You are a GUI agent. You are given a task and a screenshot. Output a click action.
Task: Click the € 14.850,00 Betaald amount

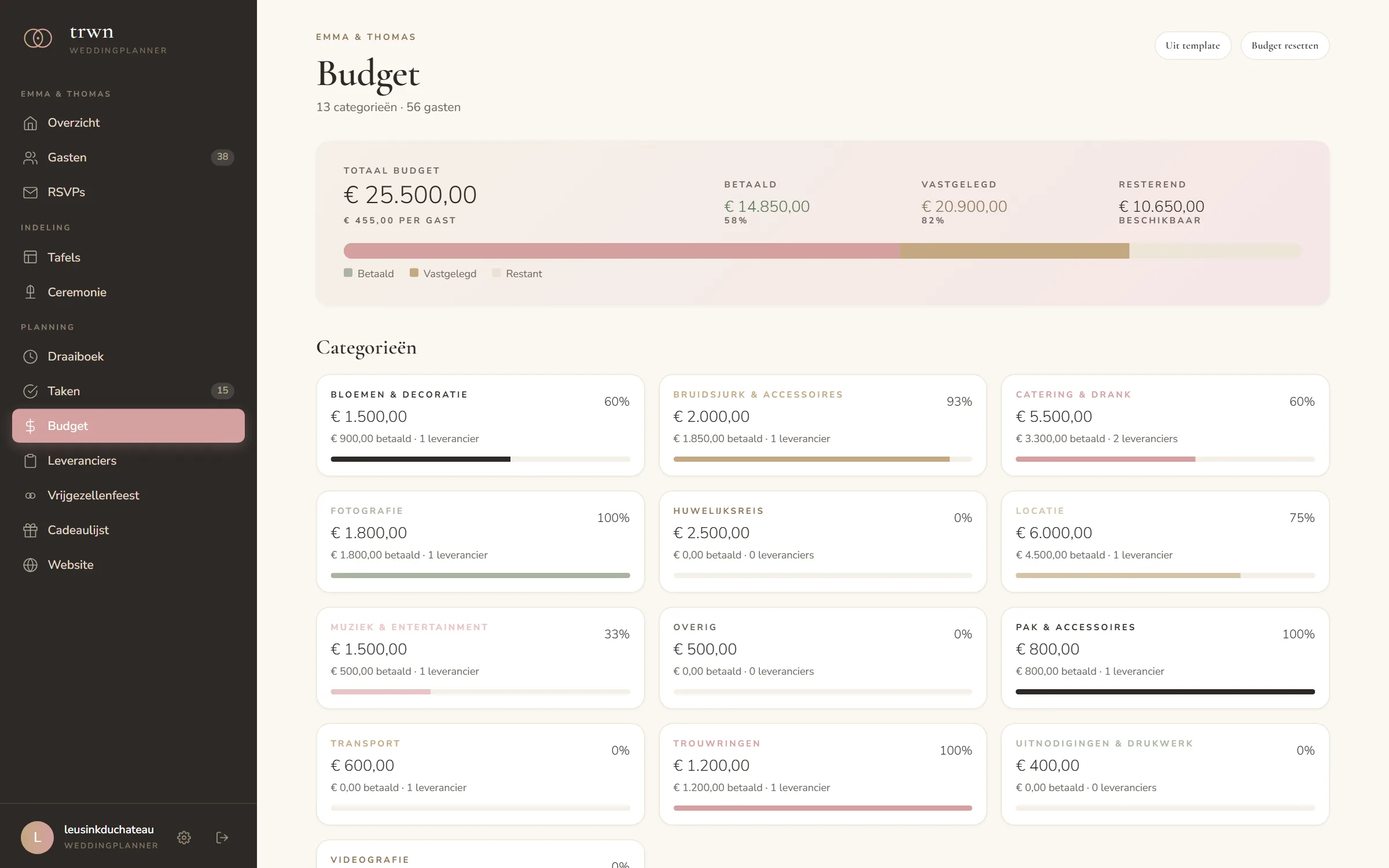767,207
